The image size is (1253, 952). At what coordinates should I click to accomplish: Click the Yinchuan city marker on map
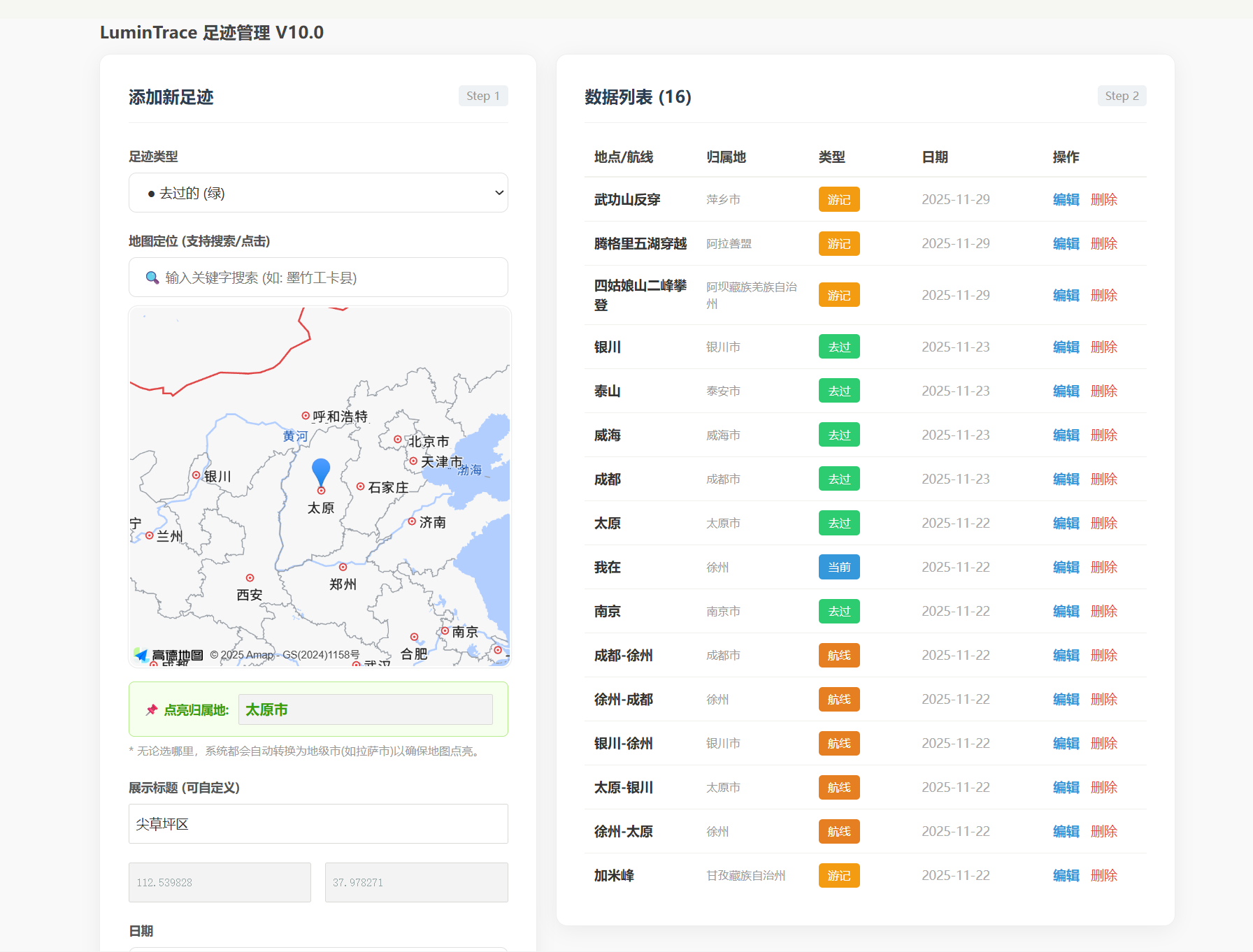point(196,475)
